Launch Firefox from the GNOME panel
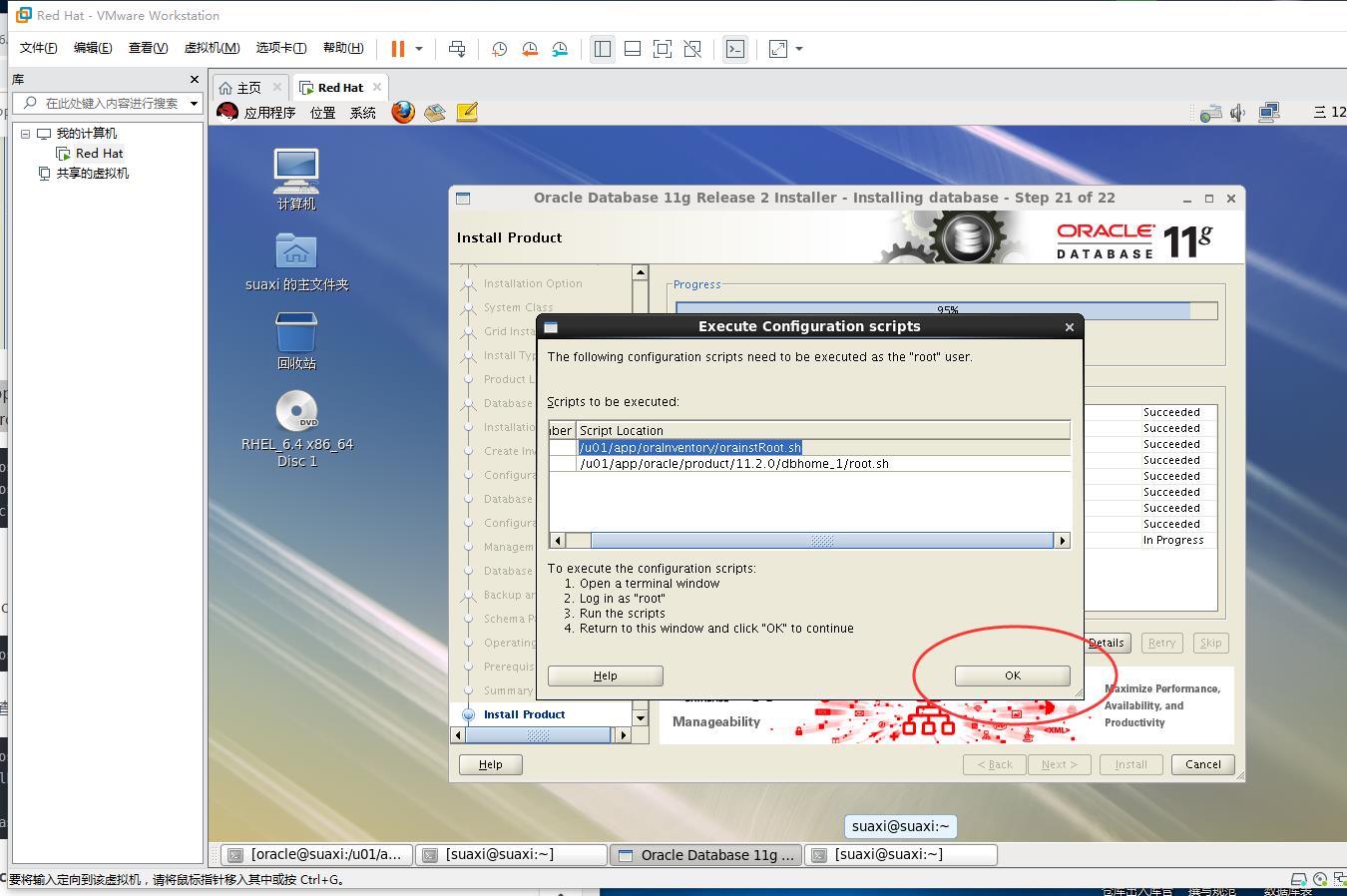Image resolution: width=1347 pixels, height=896 pixels. point(403,112)
